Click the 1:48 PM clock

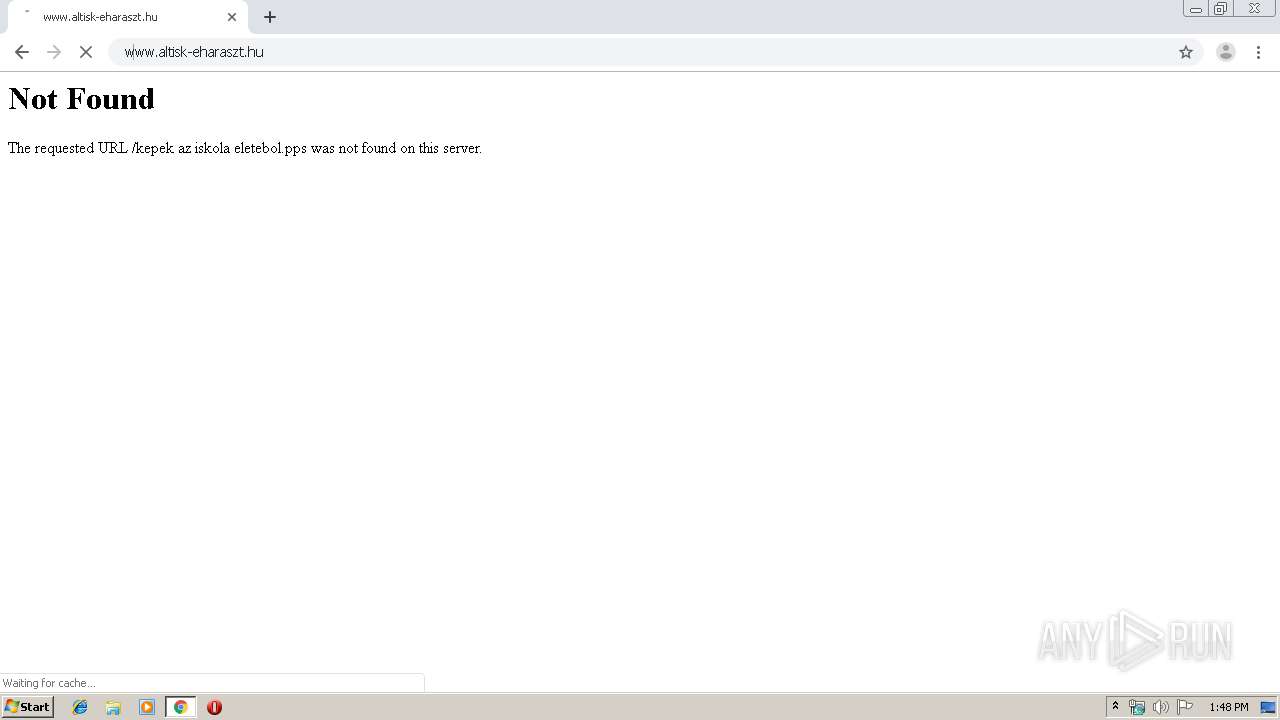point(1229,707)
